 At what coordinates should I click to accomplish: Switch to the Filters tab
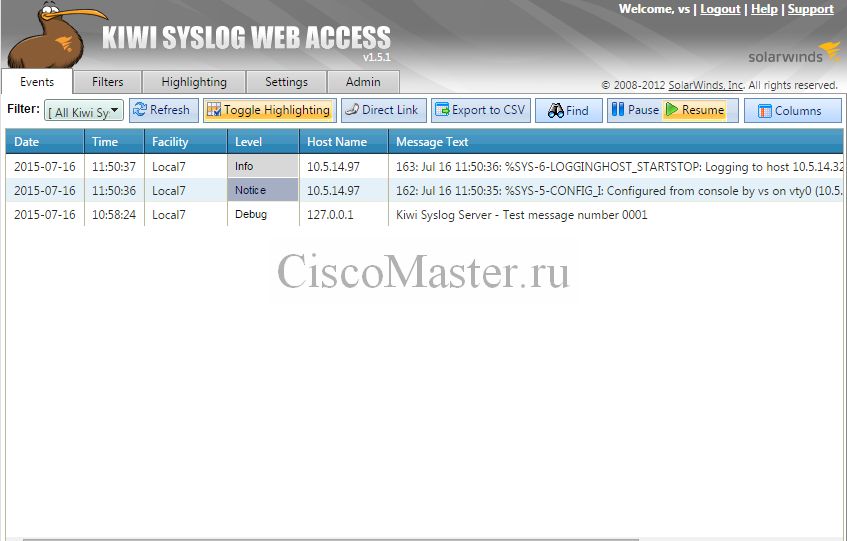tap(107, 82)
